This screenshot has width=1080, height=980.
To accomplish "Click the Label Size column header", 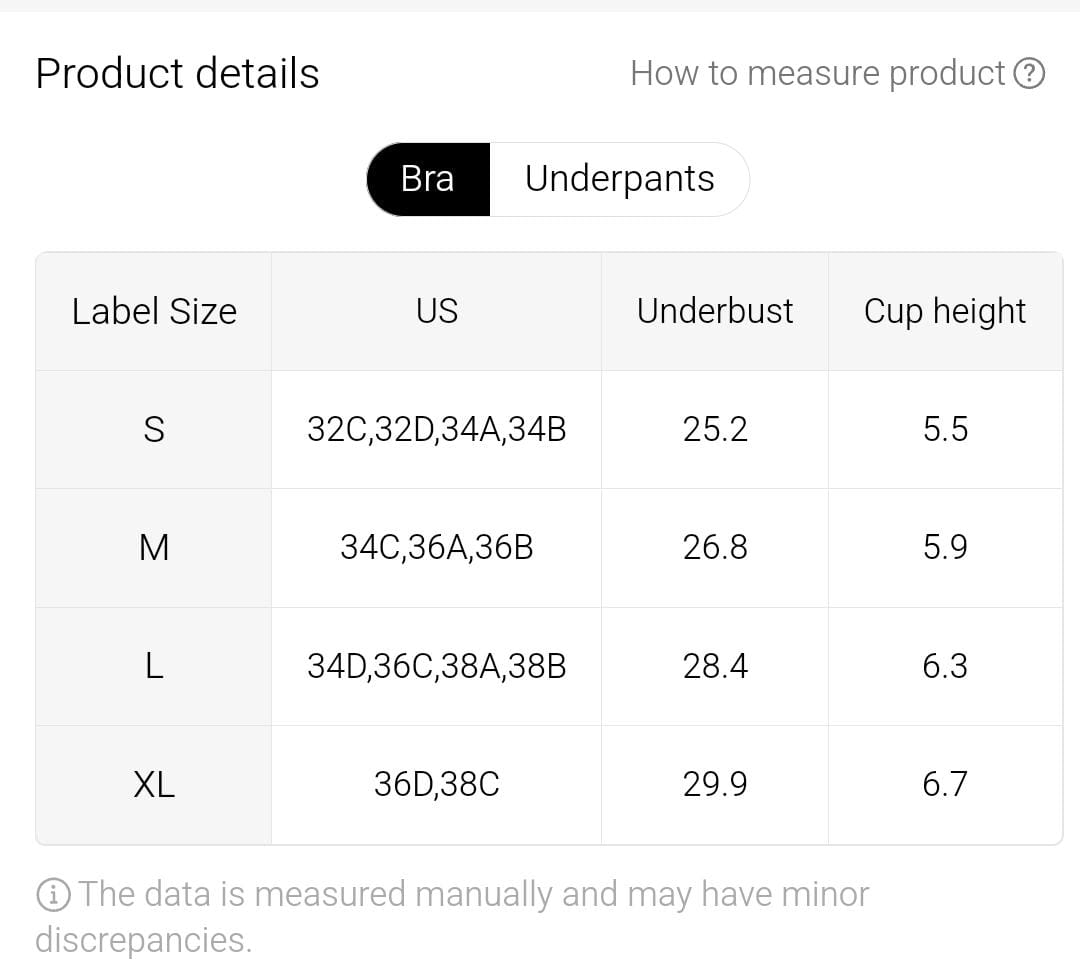I will point(154,311).
